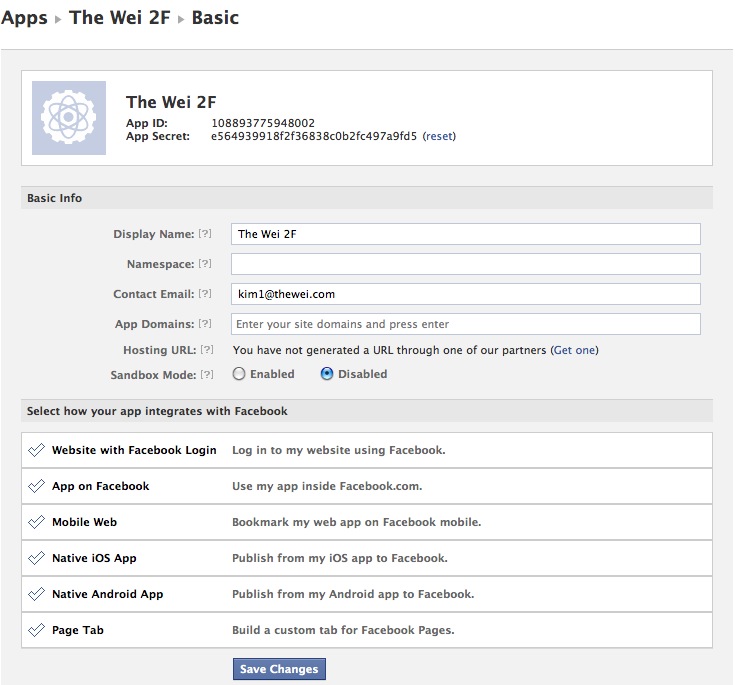The width and height of the screenshot is (735, 685).
Task: Expand the Website with Facebook Login section
Action: 134,450
